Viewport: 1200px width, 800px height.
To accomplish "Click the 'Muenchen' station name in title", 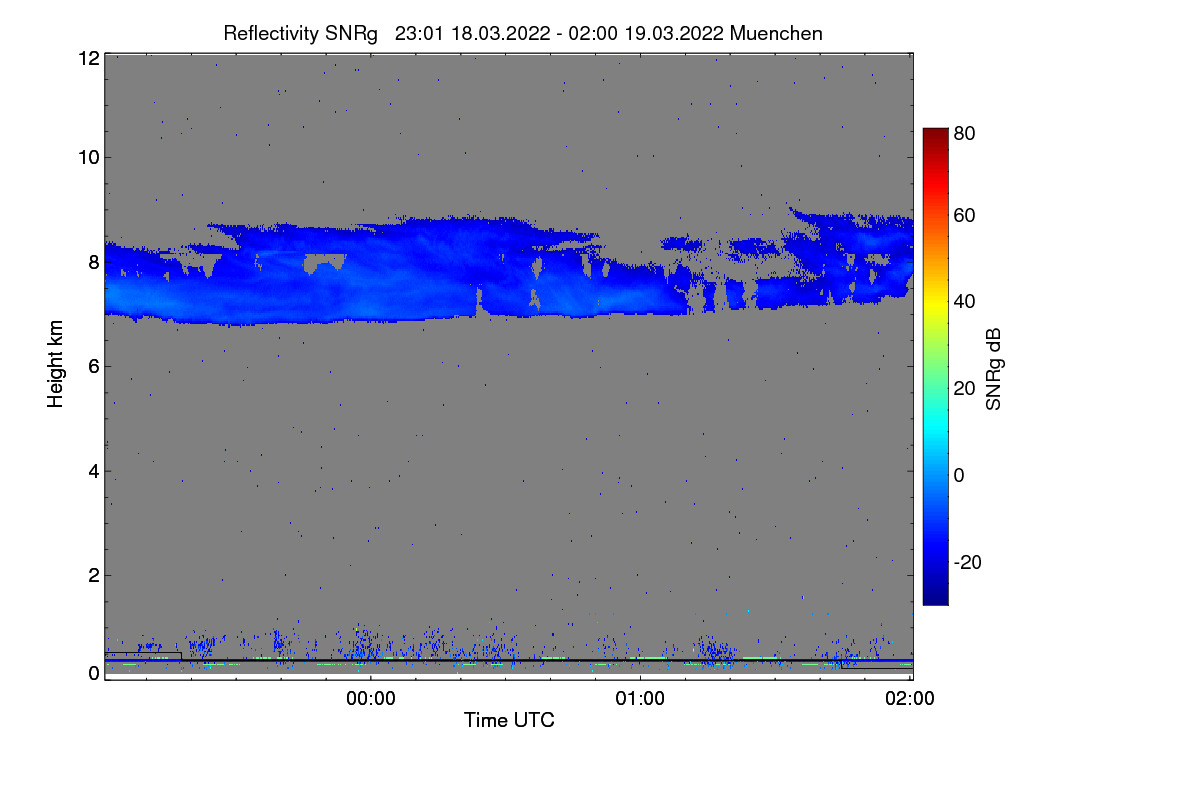I will (x=776, y=34).
